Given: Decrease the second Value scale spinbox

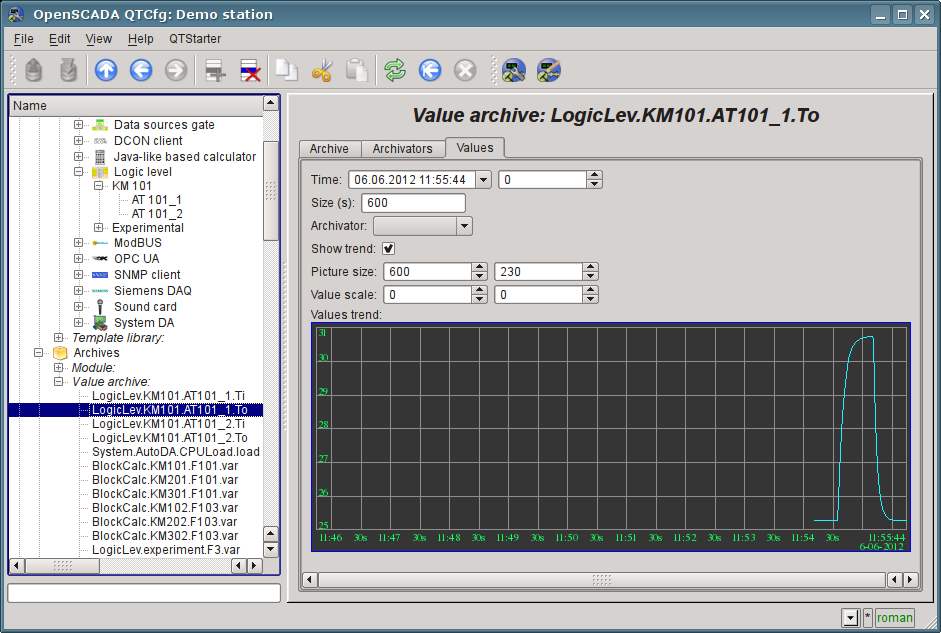Looking at the screenshot, I should 591,299.
